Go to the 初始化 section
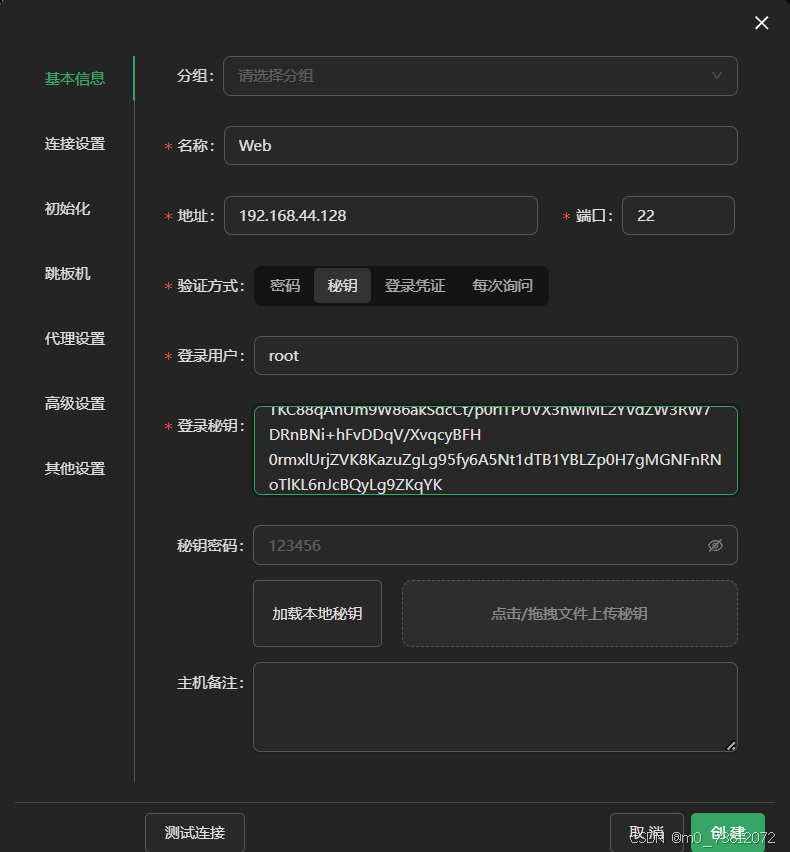This screenshot has height=852, width=790. click(x=67, y=209)
